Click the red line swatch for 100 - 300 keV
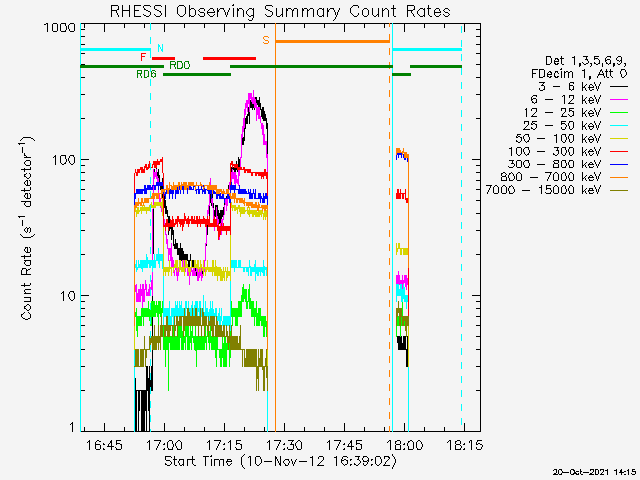This screenshot has width=640, height=480. [x=619, y=151]
